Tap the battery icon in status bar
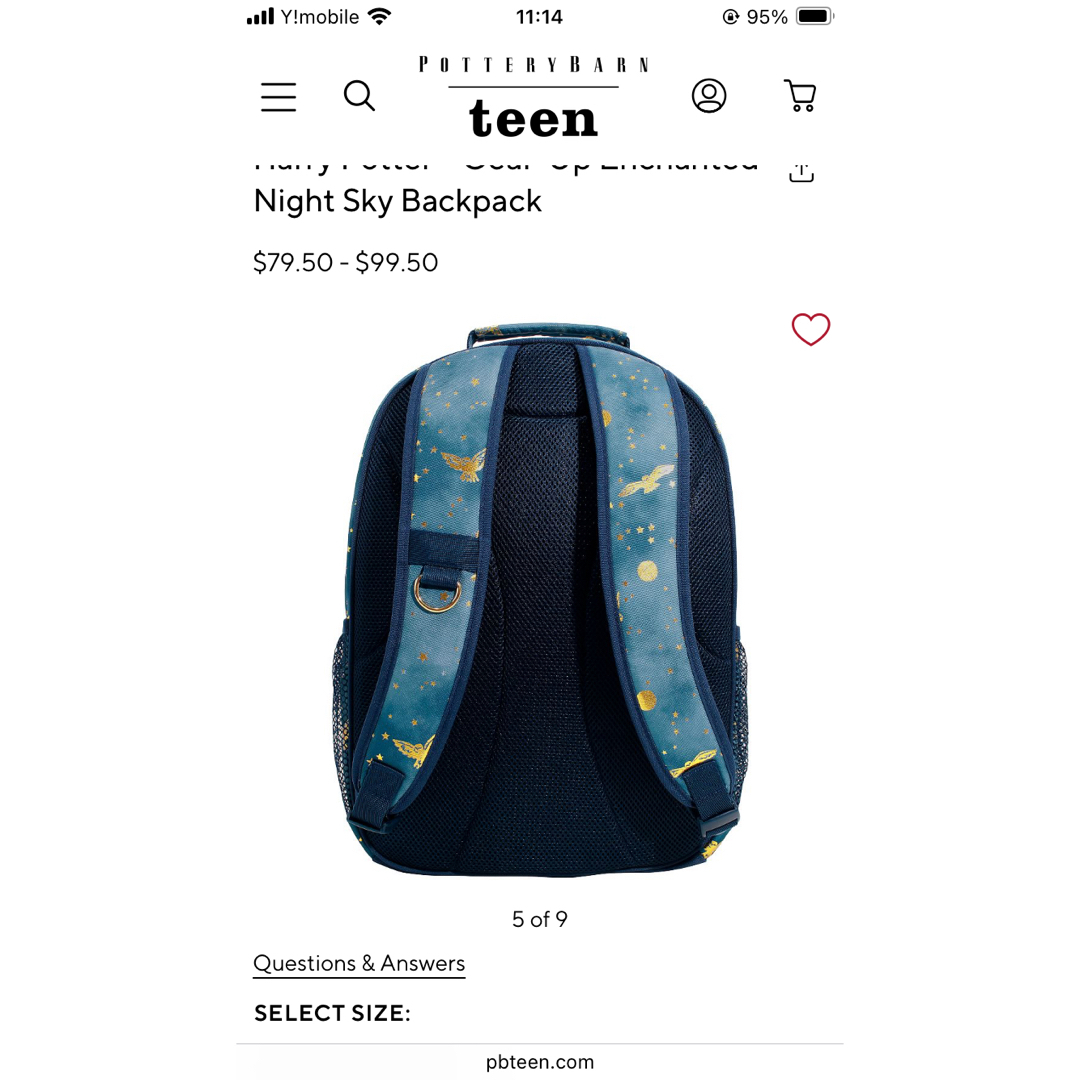The width and height of the screenshot is (1080, 1080). point(815,17)
